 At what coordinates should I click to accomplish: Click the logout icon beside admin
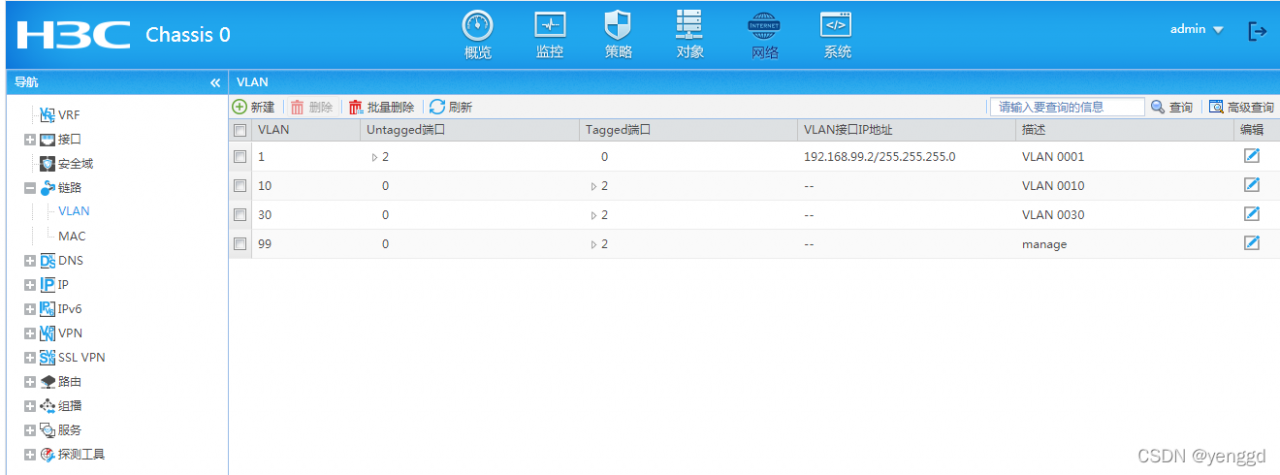coord(1258,31)
